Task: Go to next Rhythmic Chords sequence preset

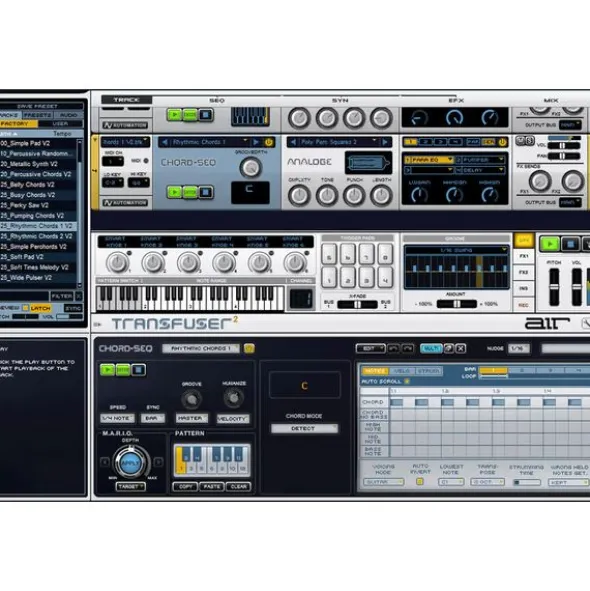Action: [x=256, y=142]
